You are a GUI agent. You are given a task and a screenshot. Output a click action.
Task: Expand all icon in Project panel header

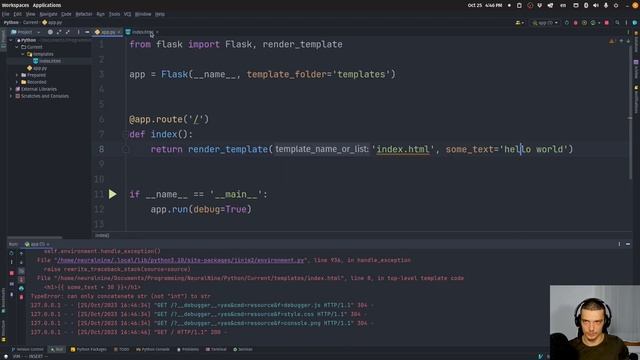[x=59, y=32]
